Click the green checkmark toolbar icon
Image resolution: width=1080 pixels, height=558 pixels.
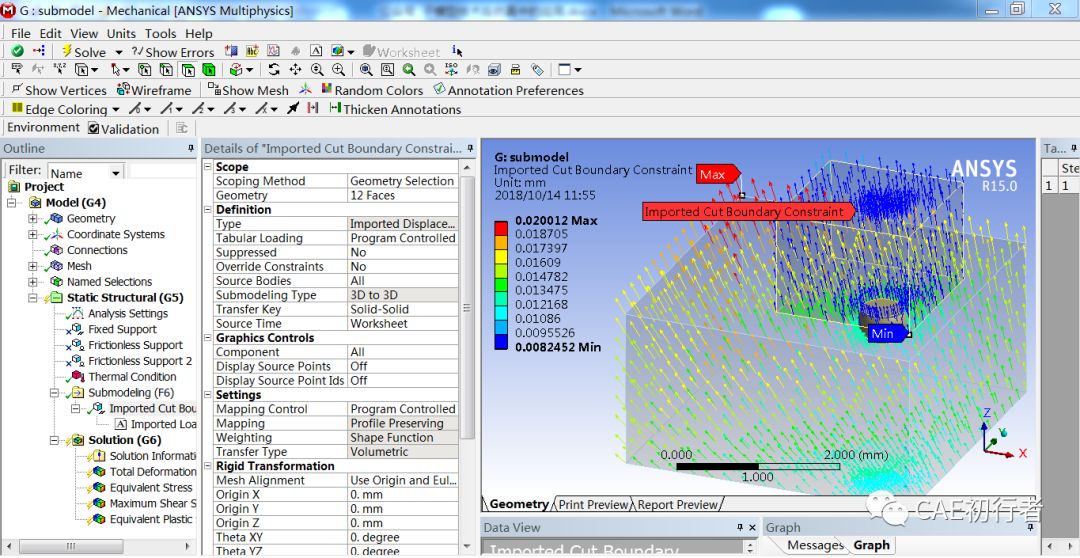click(18, 52)
